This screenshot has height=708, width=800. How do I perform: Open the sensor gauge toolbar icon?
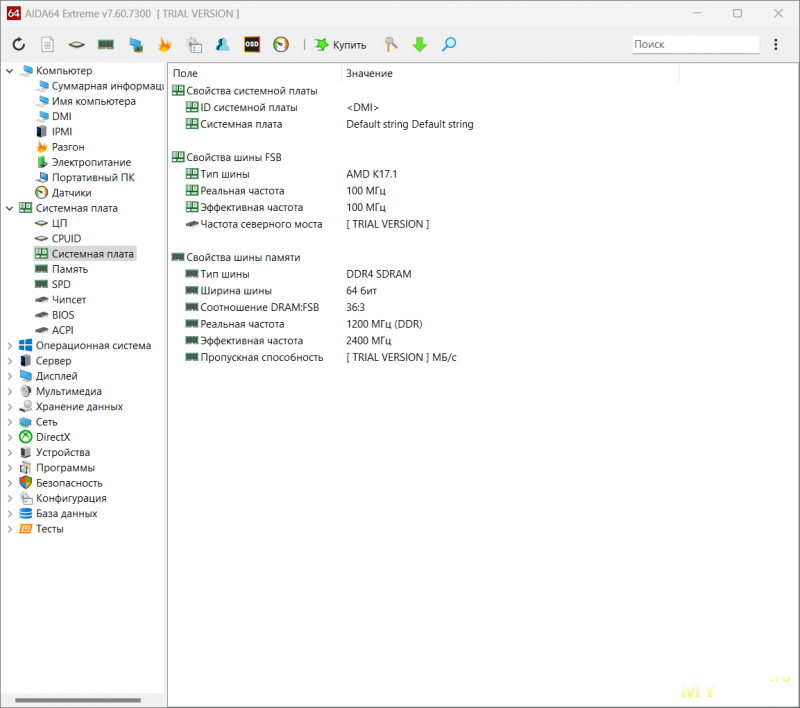click(281, 44)
